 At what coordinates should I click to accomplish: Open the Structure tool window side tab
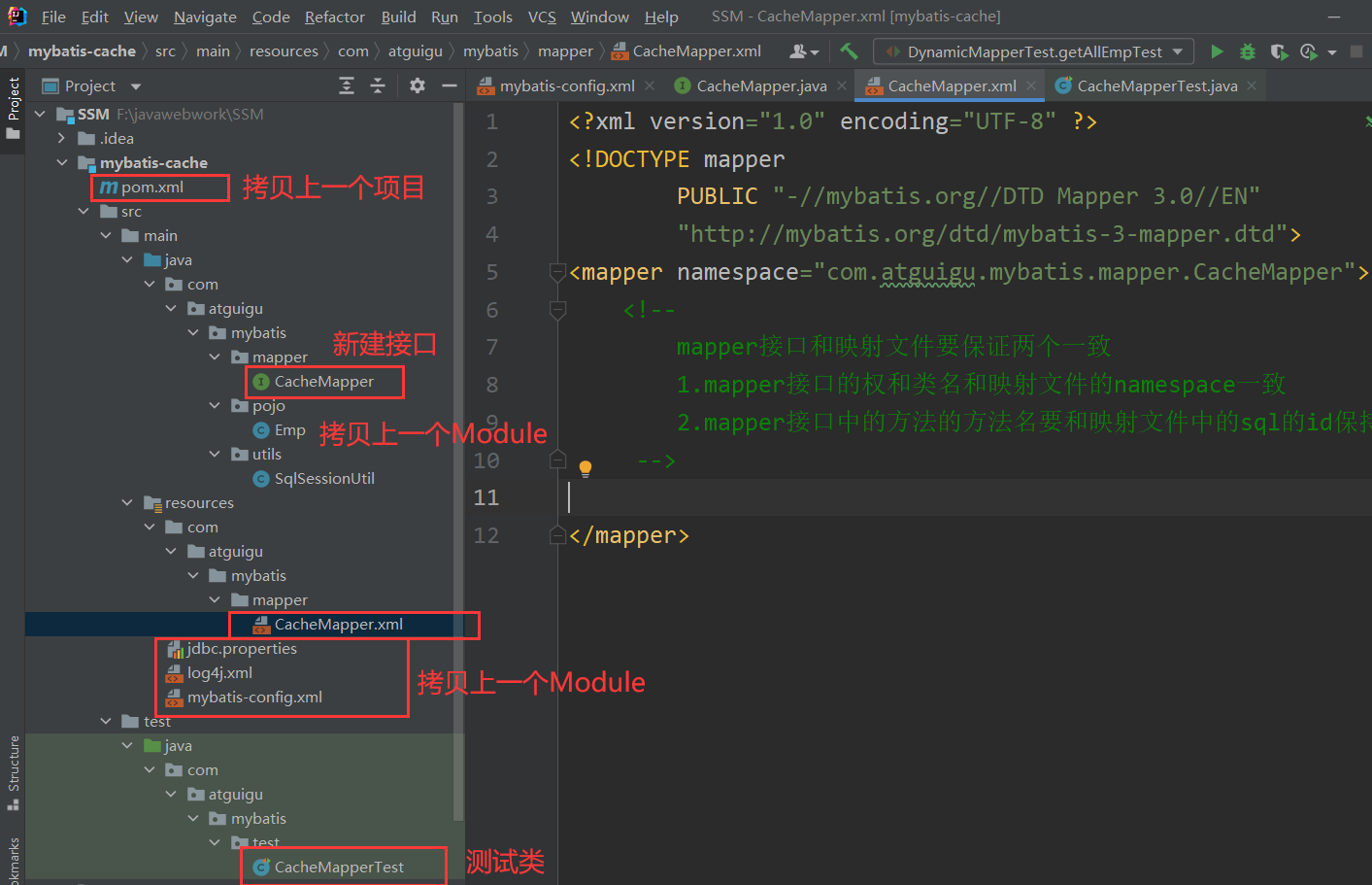(13, 773)
